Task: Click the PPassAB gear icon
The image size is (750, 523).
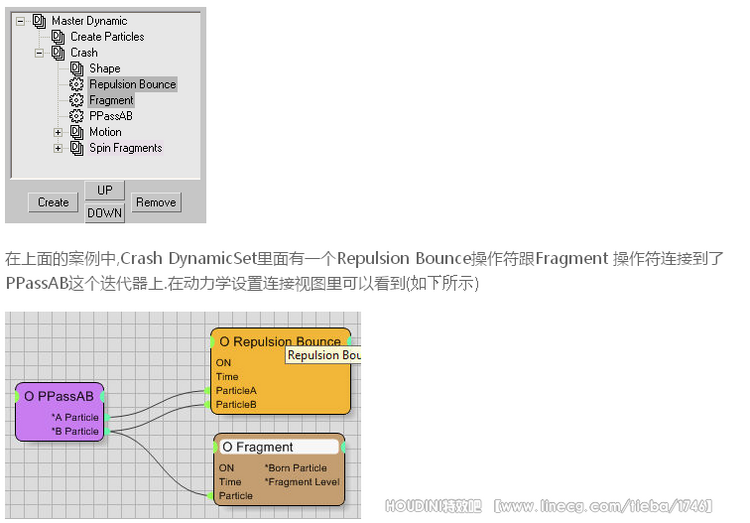Action: 76,116
